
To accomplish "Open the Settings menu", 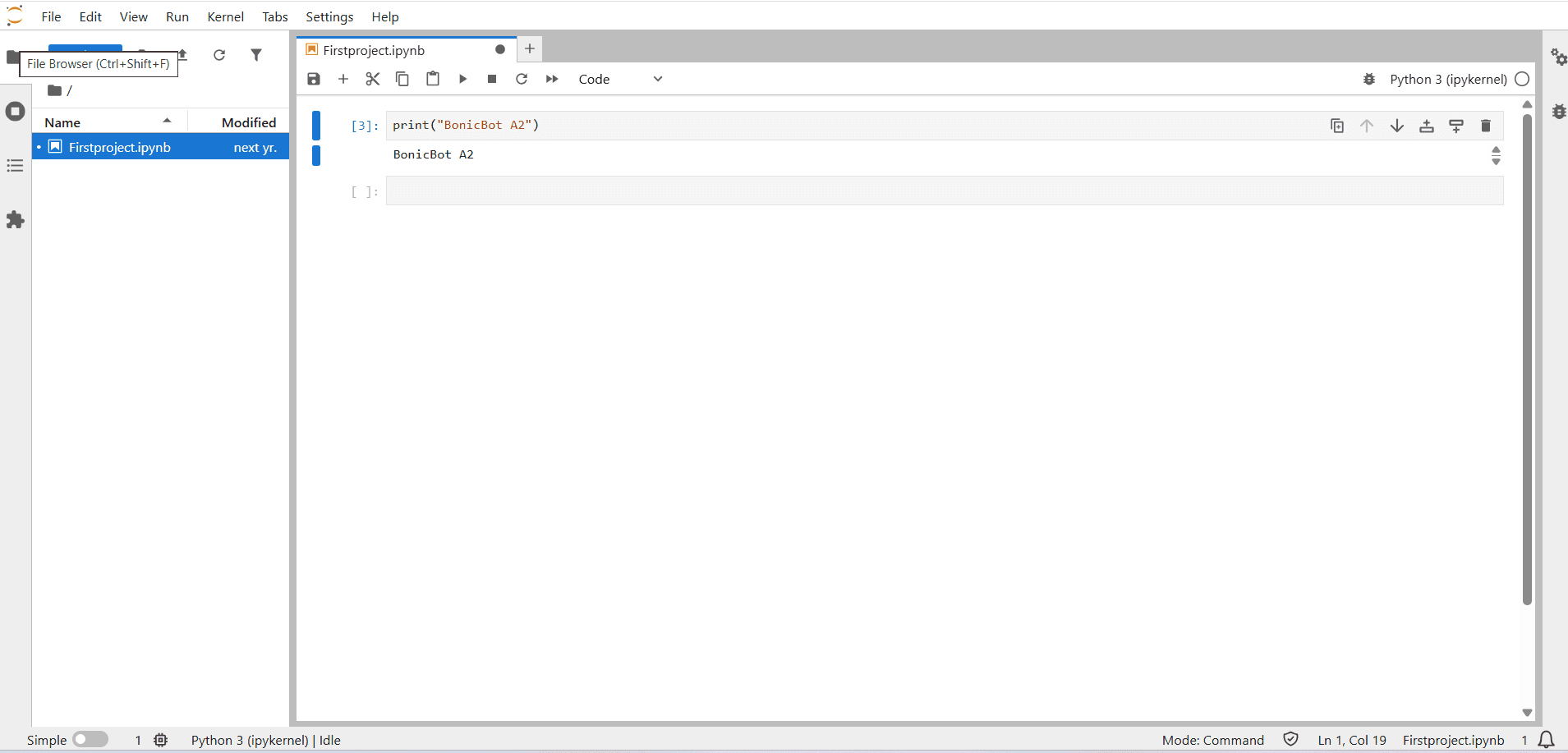I will point(329,16).
